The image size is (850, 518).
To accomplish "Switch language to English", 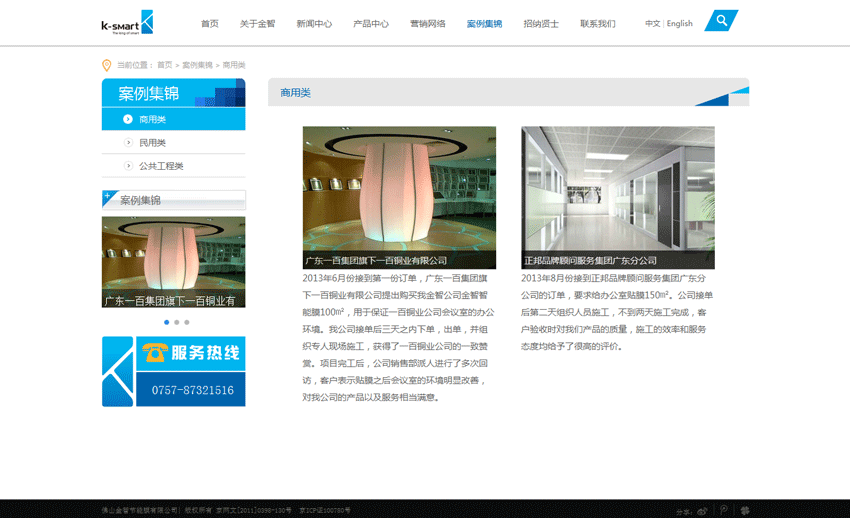I will click(680, 24).
